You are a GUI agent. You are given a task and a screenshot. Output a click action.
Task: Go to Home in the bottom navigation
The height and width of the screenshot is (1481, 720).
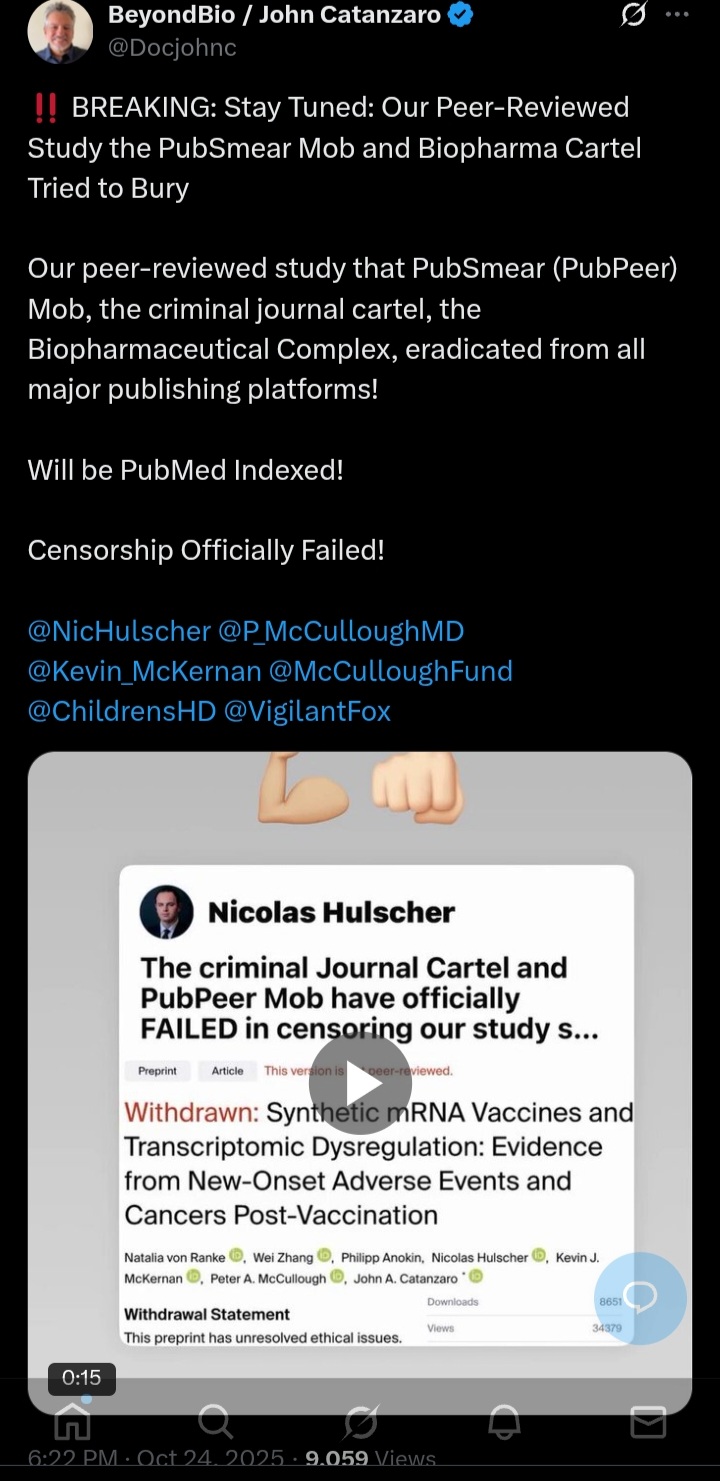click(72, 1421)
